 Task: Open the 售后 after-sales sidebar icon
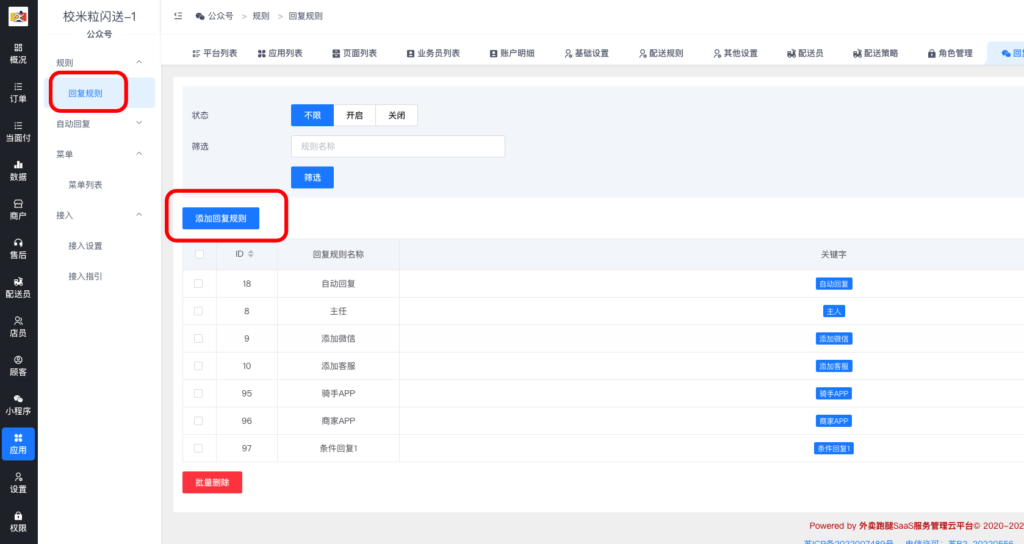point(18,249)
